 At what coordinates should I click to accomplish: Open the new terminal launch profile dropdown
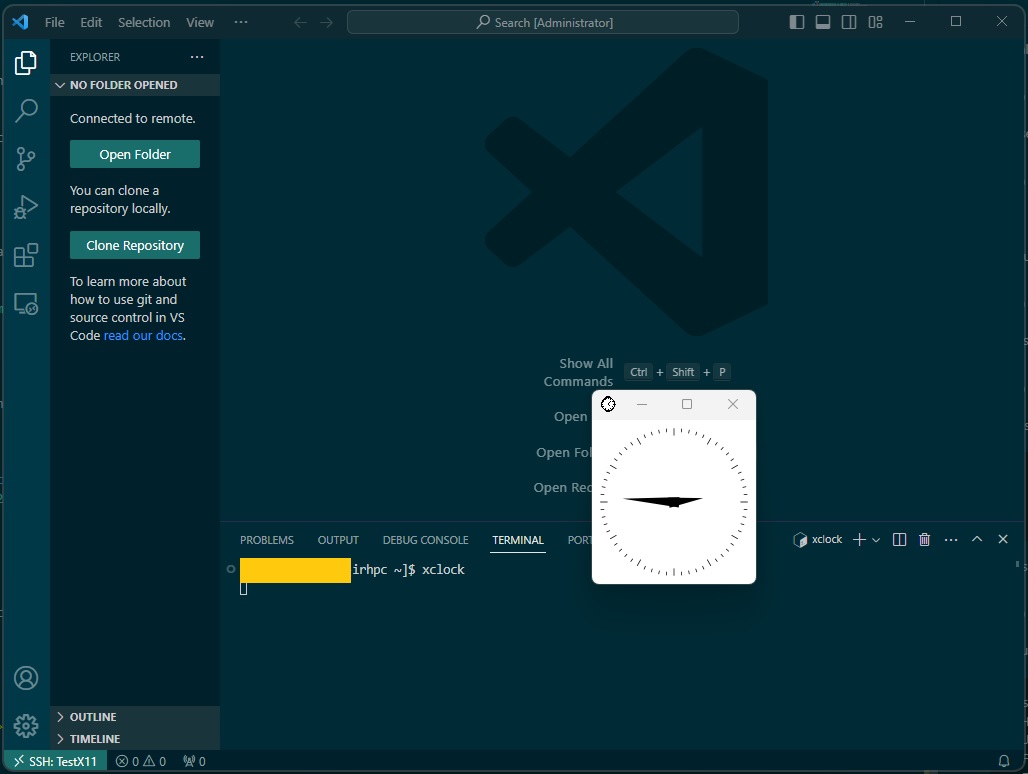click(876, 540)
